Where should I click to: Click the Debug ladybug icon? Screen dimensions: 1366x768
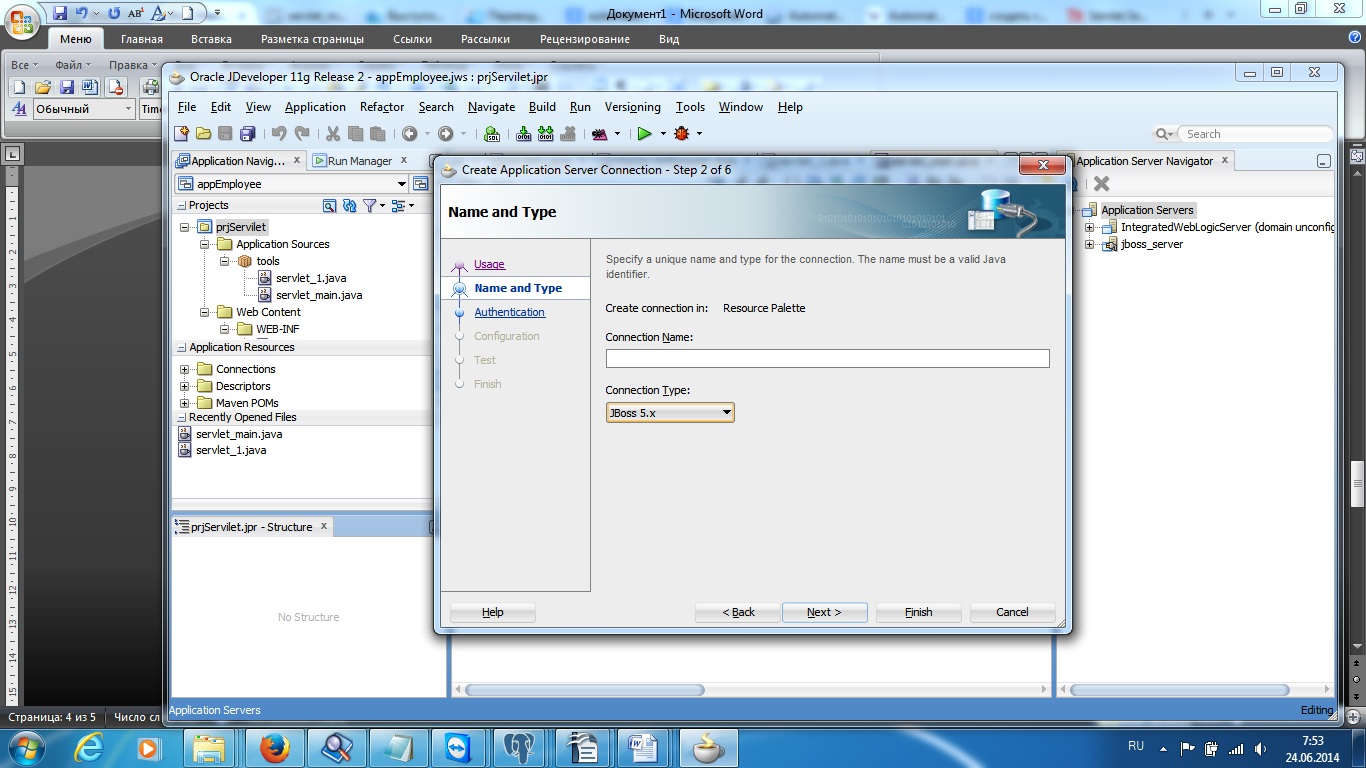682,133
